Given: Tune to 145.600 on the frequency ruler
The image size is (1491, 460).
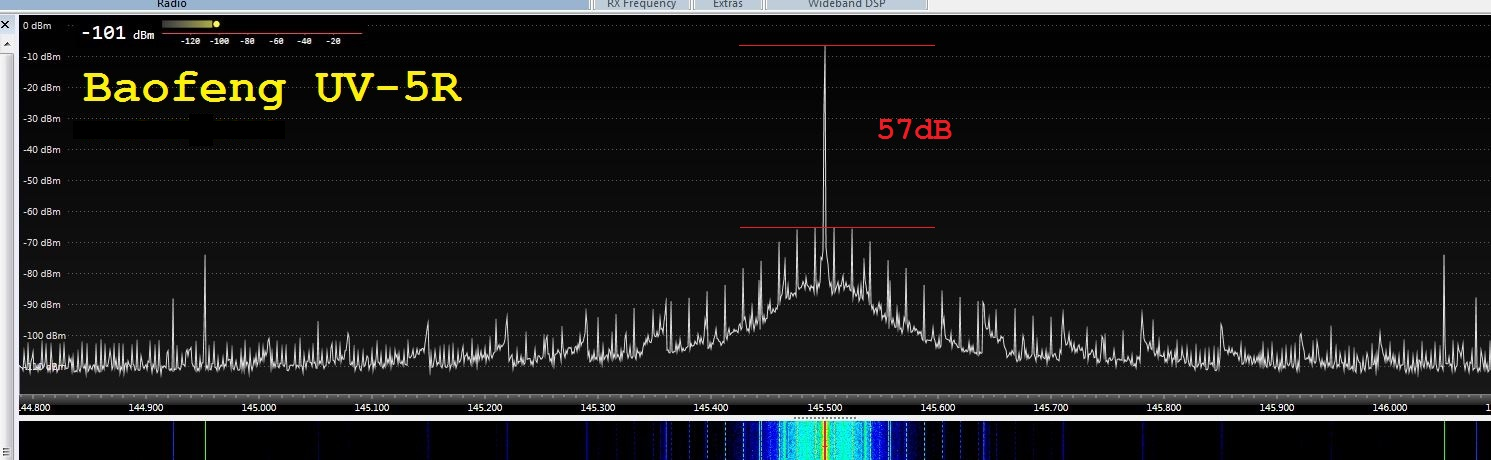Looking at the screenshot, I should (938, 407).
